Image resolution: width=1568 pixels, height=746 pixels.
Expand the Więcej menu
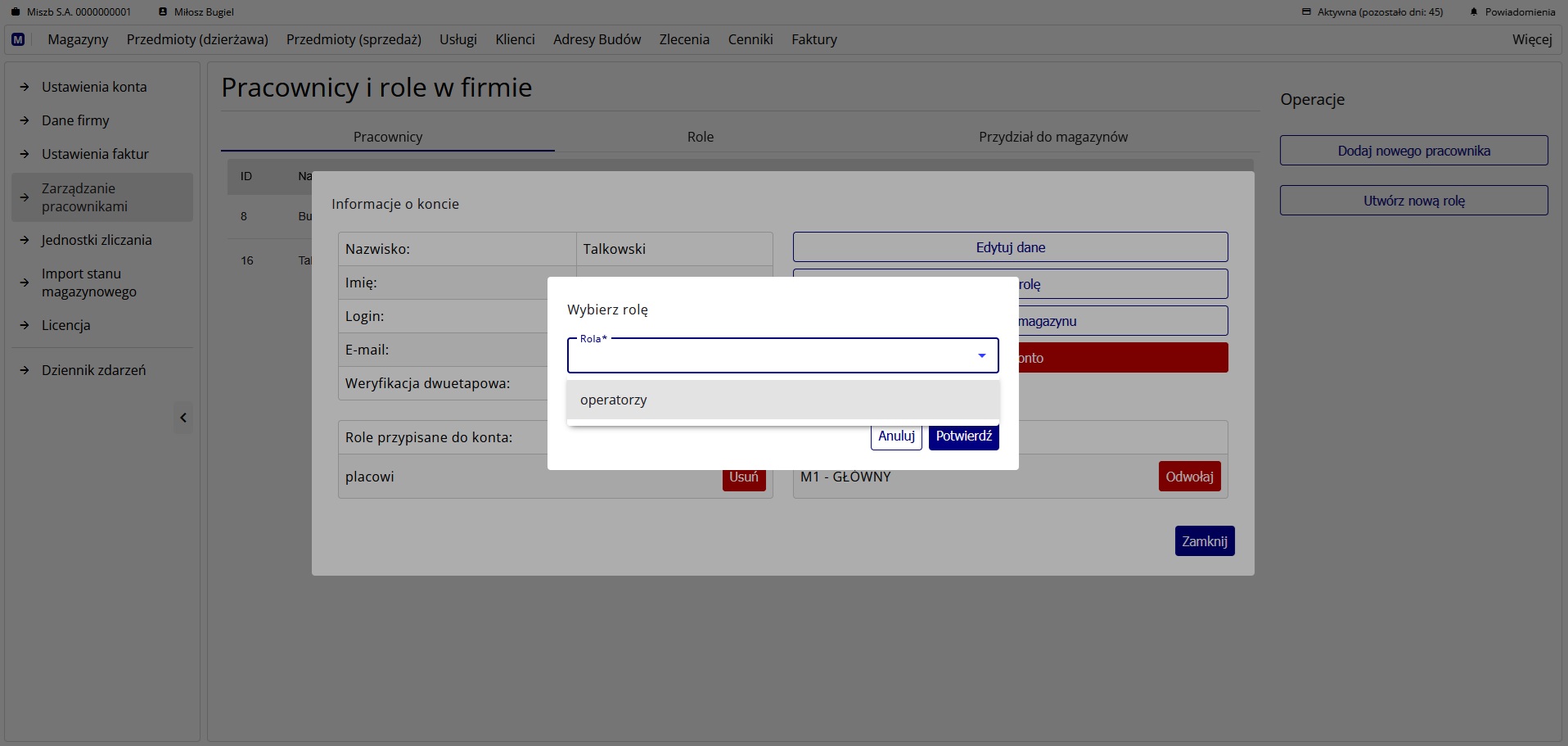pyautogui.click(x=1531, y=39)
